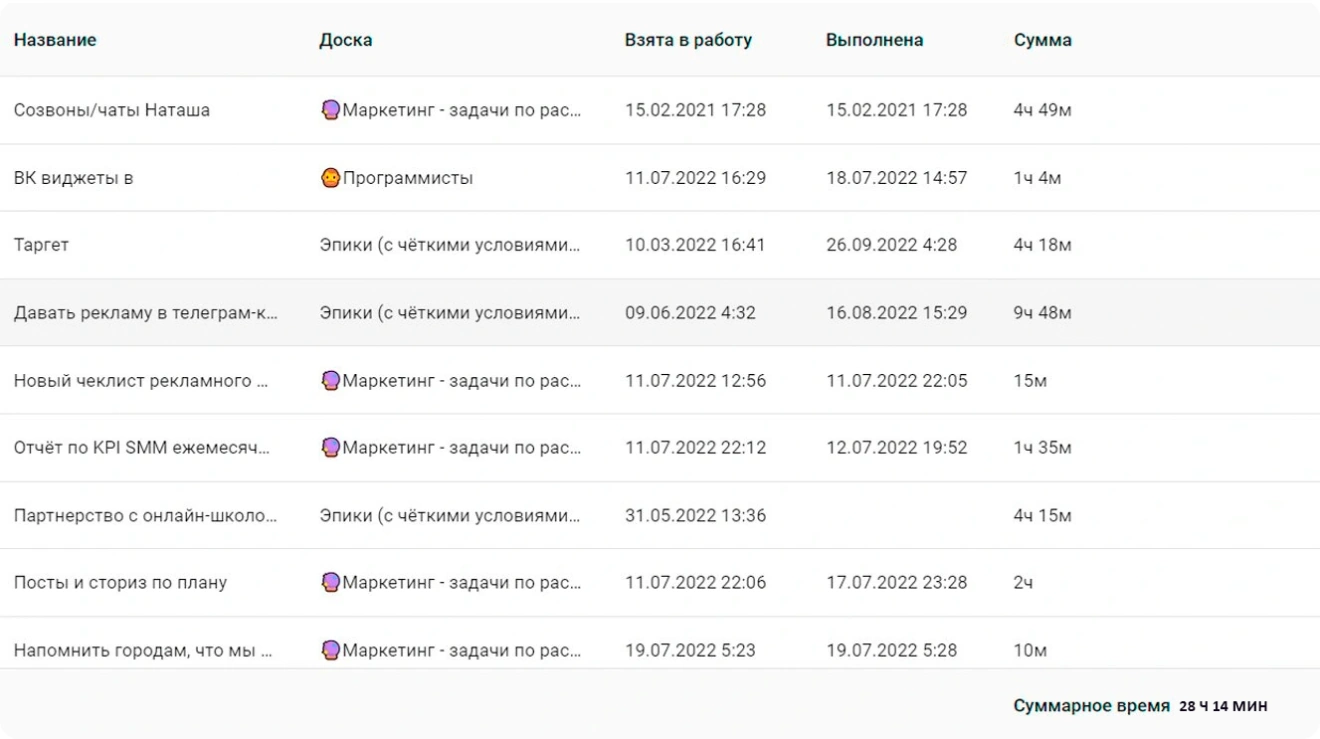Open Партнерство с онлайн-школо… task
Screen dimensions: 1320x739
click(x=146, y=516)
